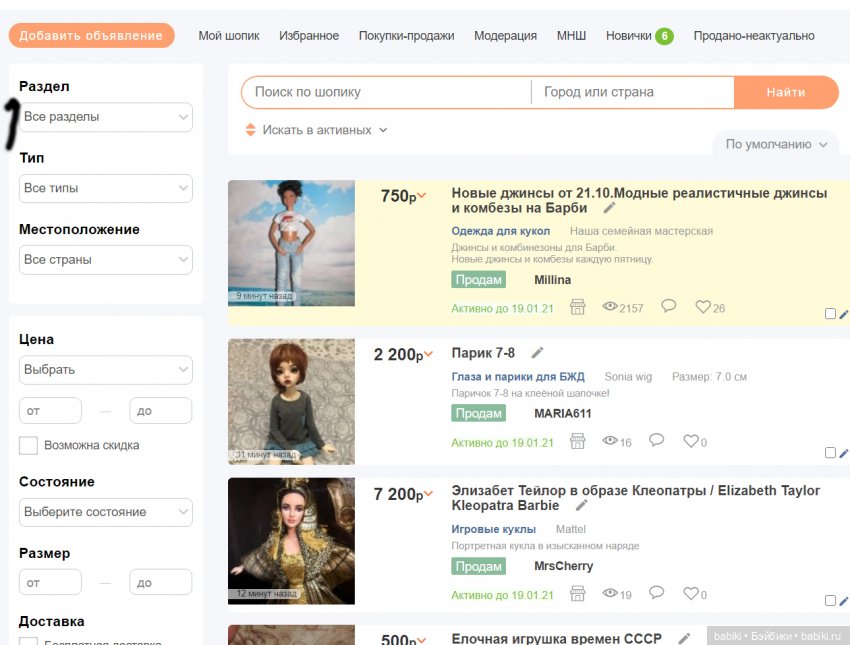The image size is (850, 645).
Task: Click pencil icon beside Елочная игрушка title
Action: tap(684, 638)
